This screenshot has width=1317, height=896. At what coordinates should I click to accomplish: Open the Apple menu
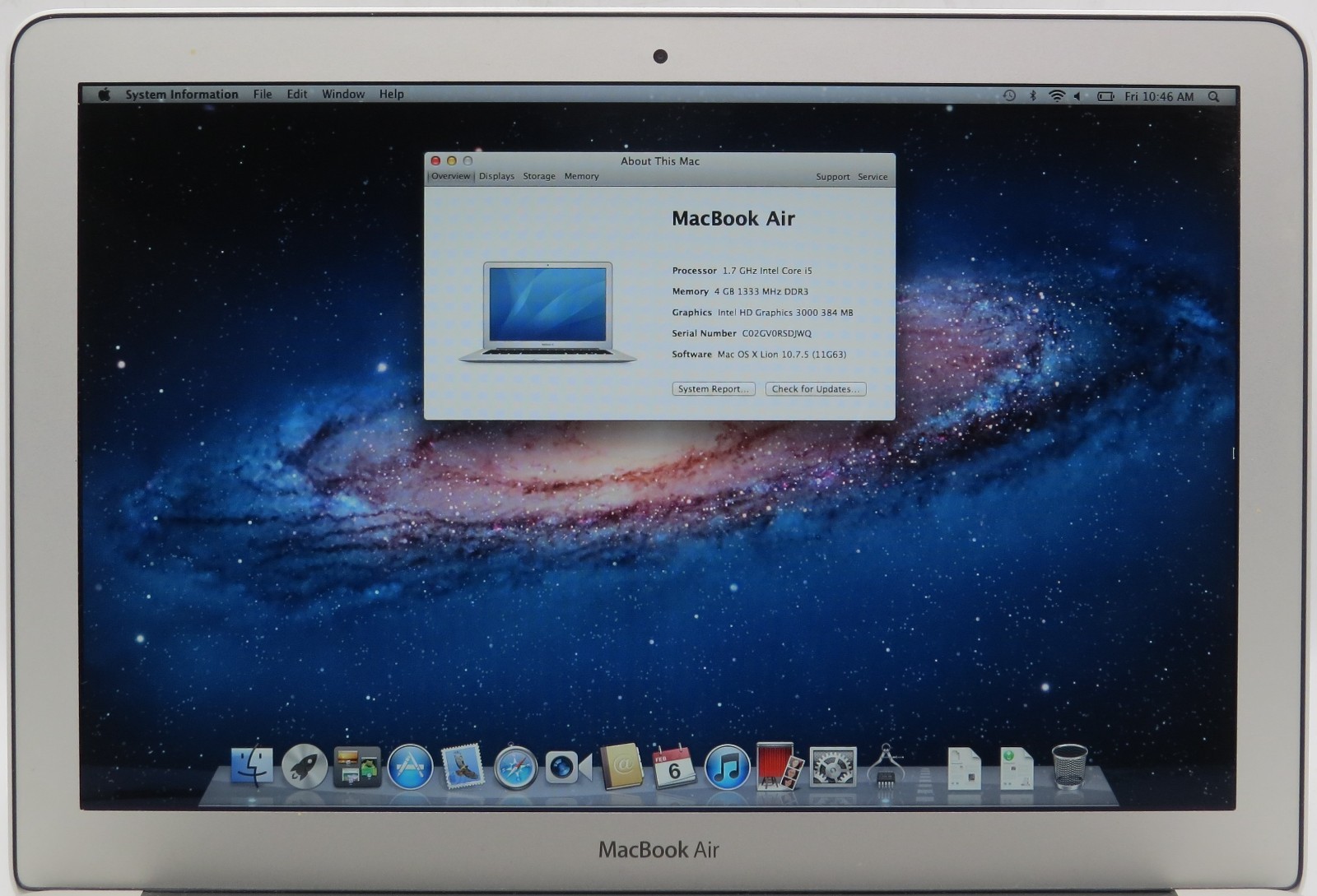tap(105, 95)
